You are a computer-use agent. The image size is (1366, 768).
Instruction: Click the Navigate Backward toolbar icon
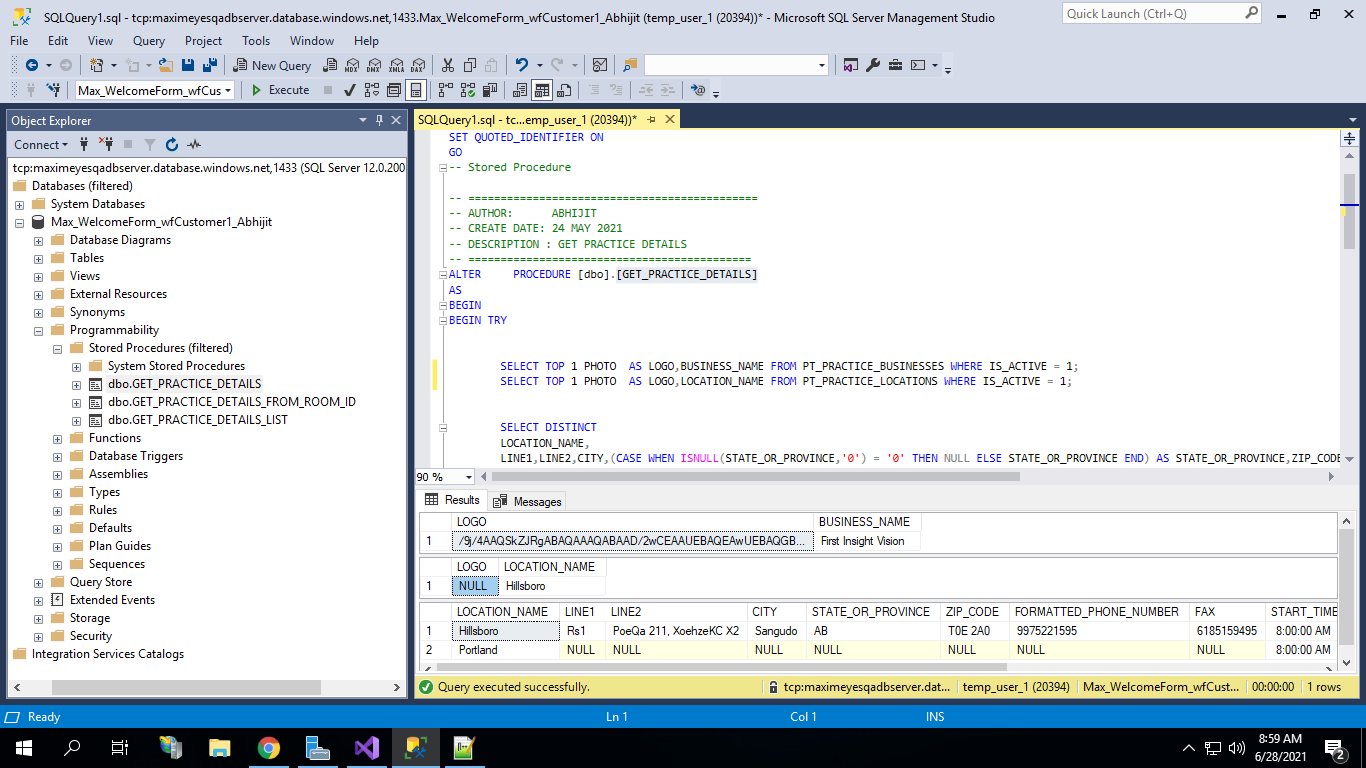(x=32, y=65)
